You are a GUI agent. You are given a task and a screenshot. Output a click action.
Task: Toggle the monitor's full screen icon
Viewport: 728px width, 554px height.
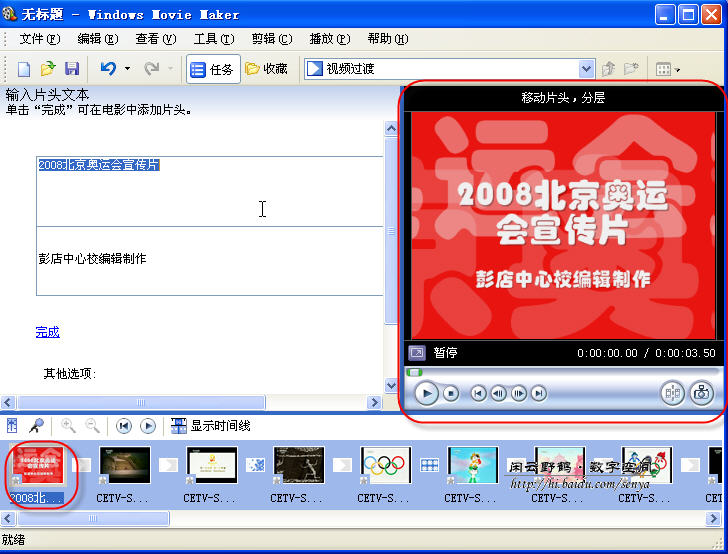(x=416, y=353)
